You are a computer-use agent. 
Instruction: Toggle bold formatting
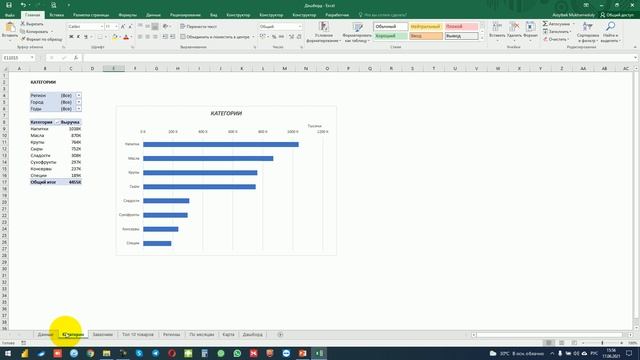[x=71, y=37]
